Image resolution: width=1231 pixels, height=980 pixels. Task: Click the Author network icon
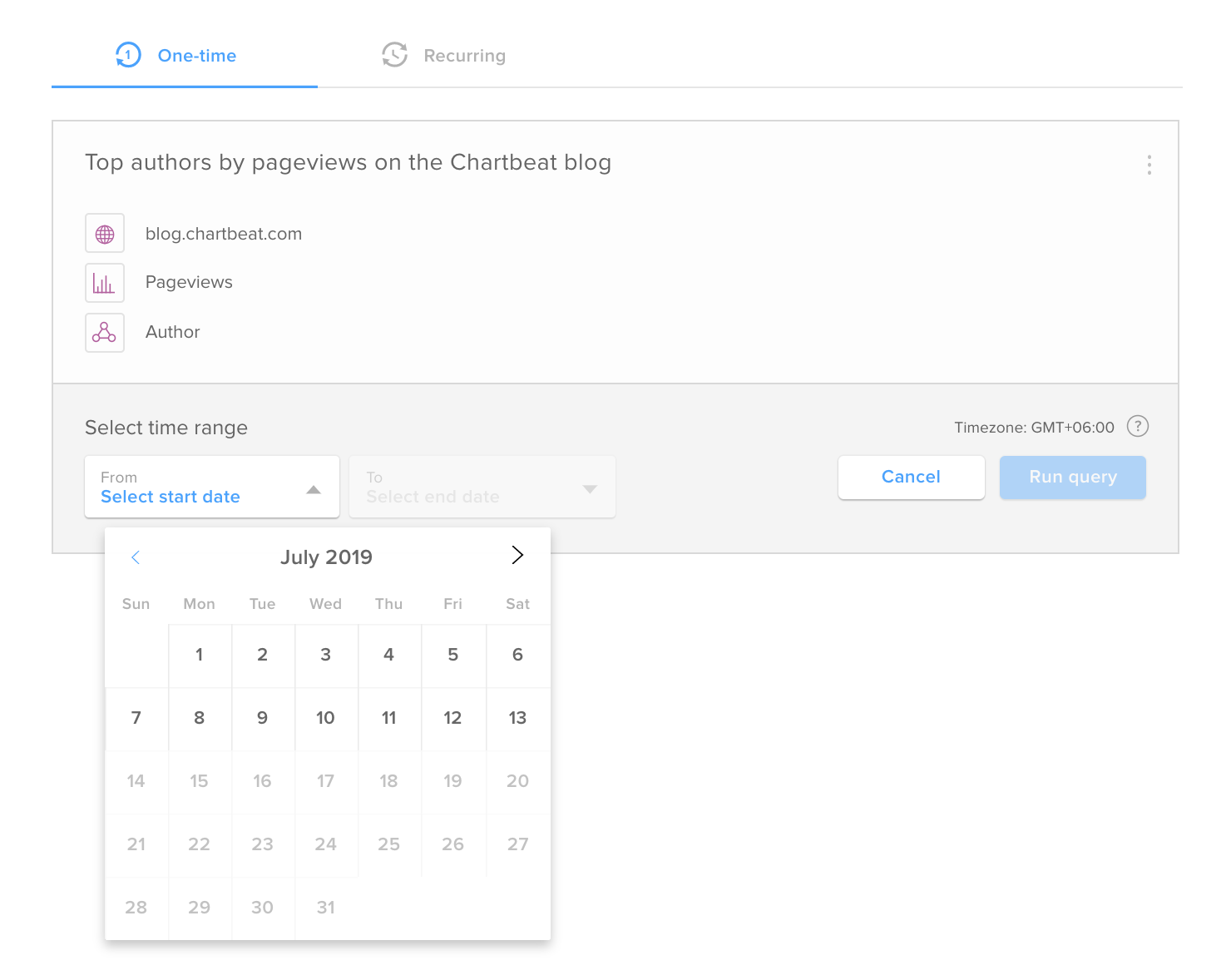pyautogui.click(x=105, y=333)
